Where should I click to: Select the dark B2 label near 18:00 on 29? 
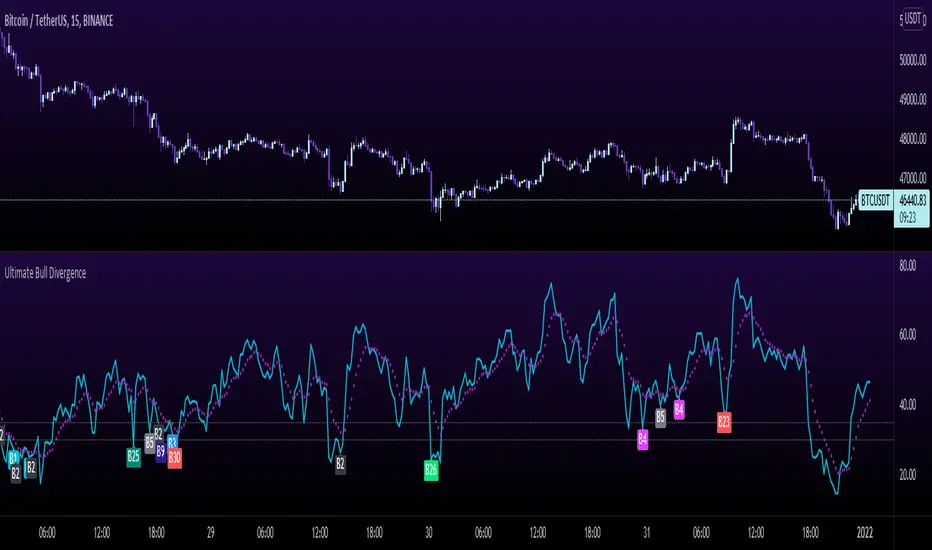click(340, 464)
